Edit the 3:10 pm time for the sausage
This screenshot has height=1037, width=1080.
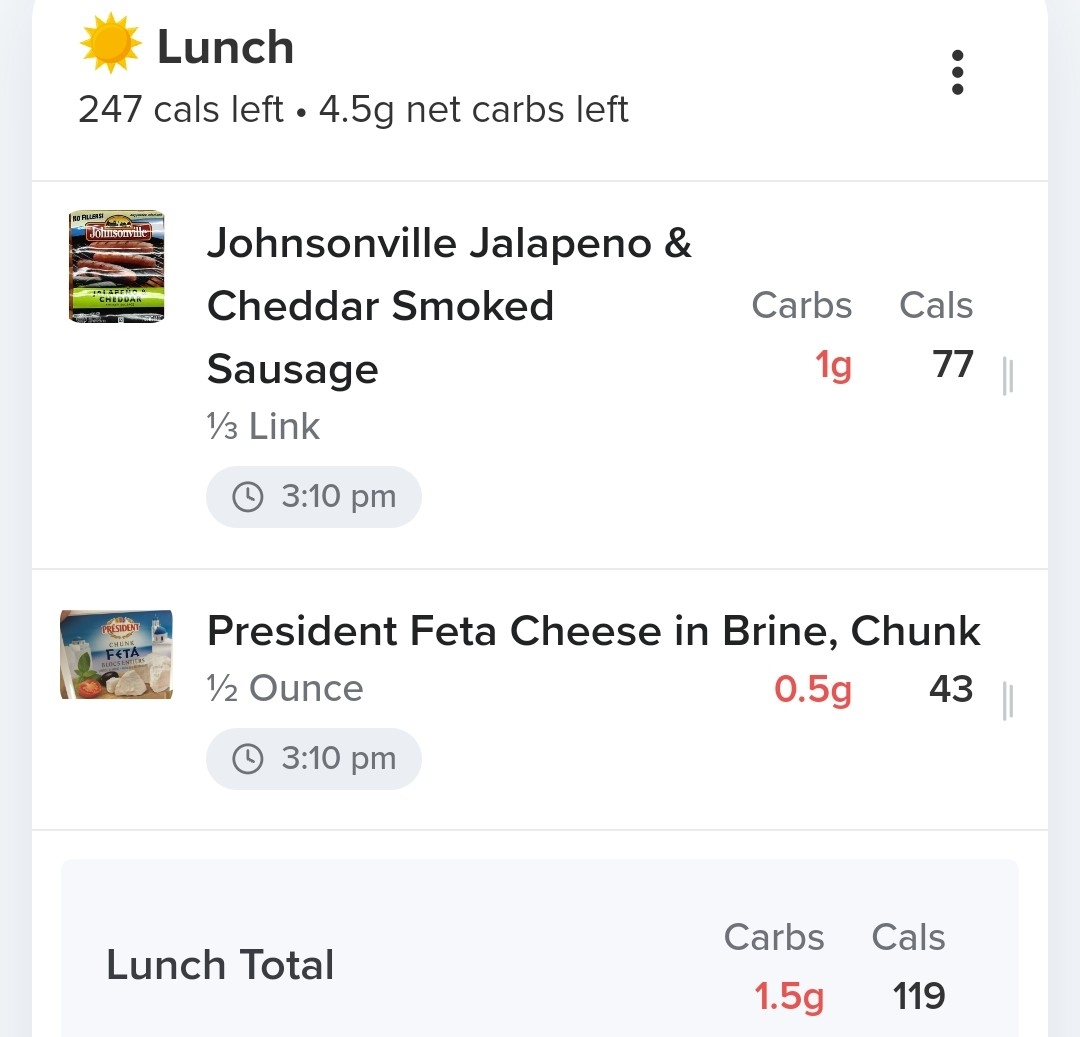tap(314, 496)
